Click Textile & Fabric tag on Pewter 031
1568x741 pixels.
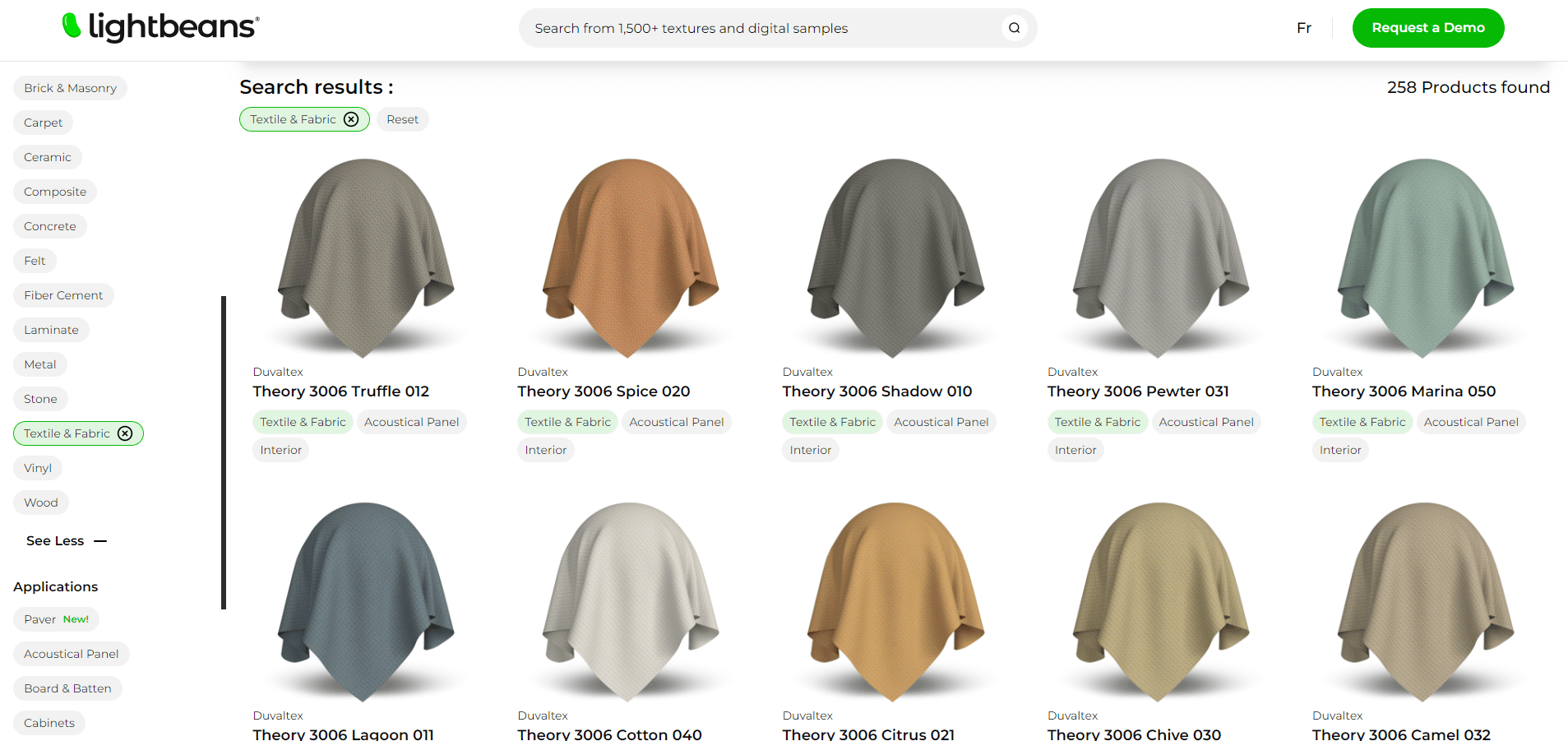point(1097,422)
